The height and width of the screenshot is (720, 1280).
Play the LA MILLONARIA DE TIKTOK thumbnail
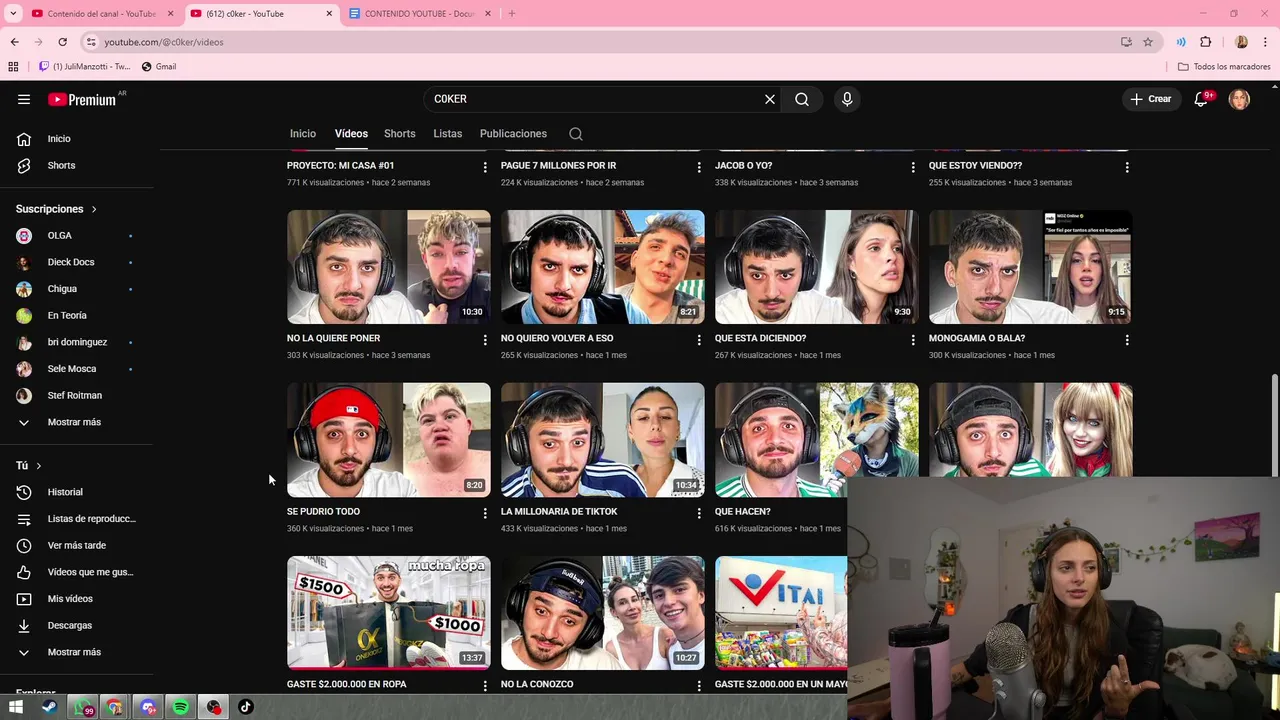[x=603, y=440]
